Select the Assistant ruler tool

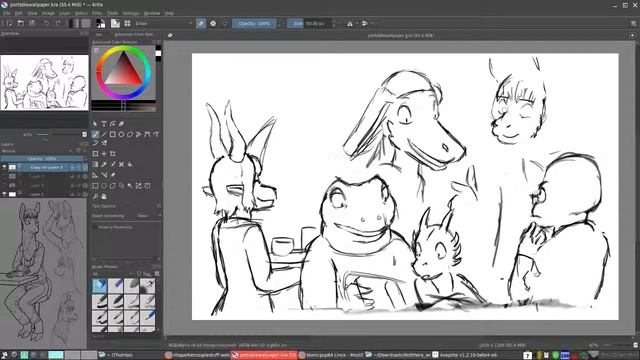95,175
